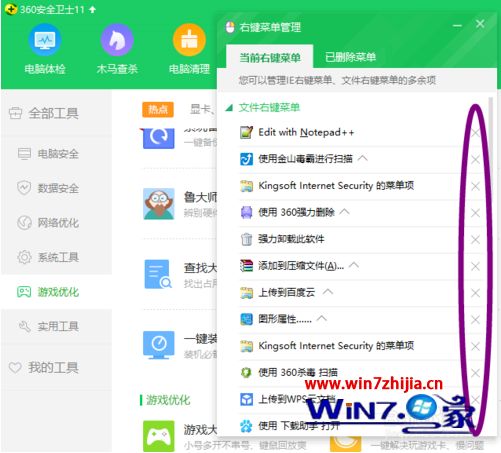Remove 使用金山毒霸进行扫描 menu entry

click(x=475, y=160)
